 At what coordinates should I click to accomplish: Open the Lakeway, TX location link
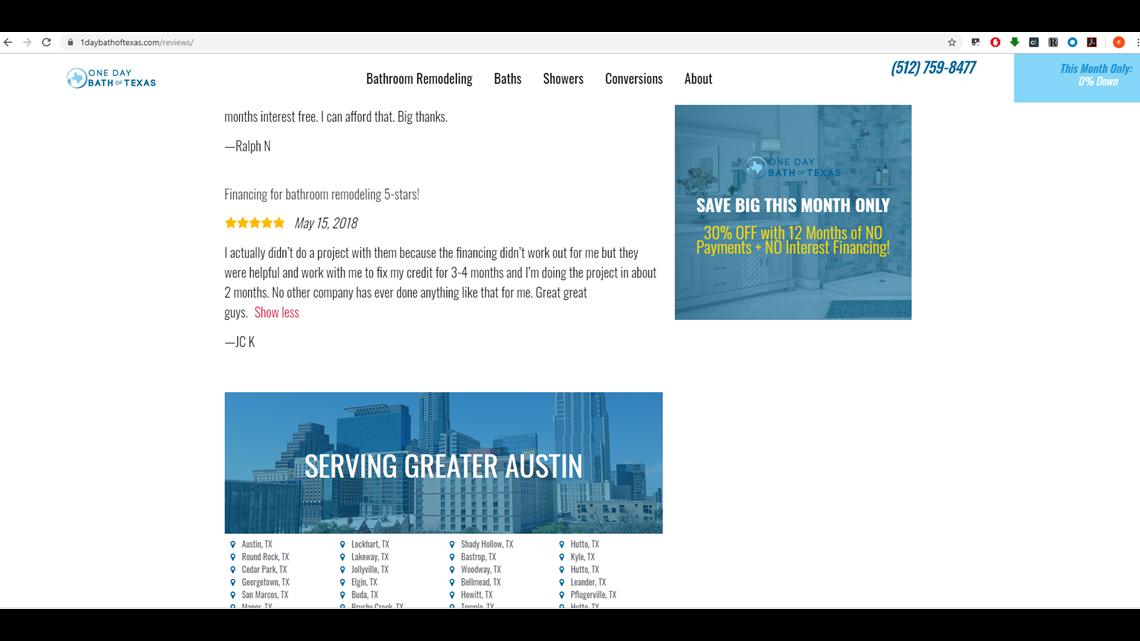coord(370,557)
